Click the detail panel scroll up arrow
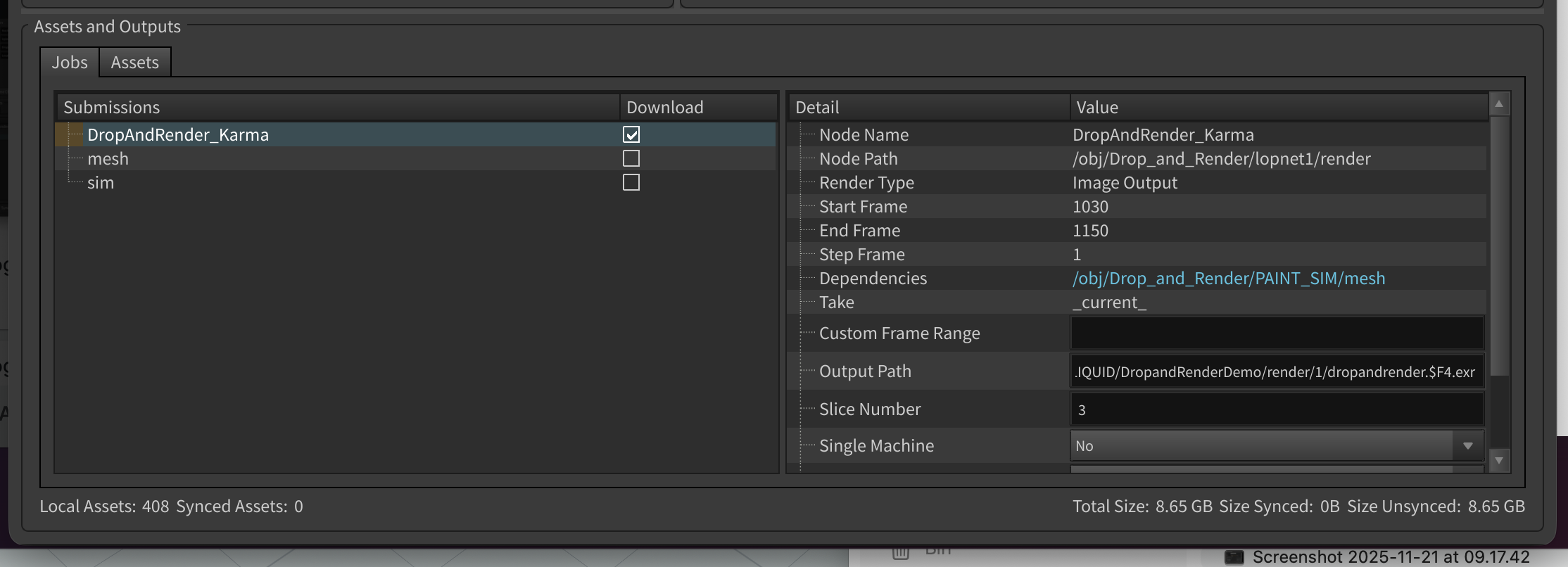Viewport: 1568px width, 567px height. tap(1499, 104)
